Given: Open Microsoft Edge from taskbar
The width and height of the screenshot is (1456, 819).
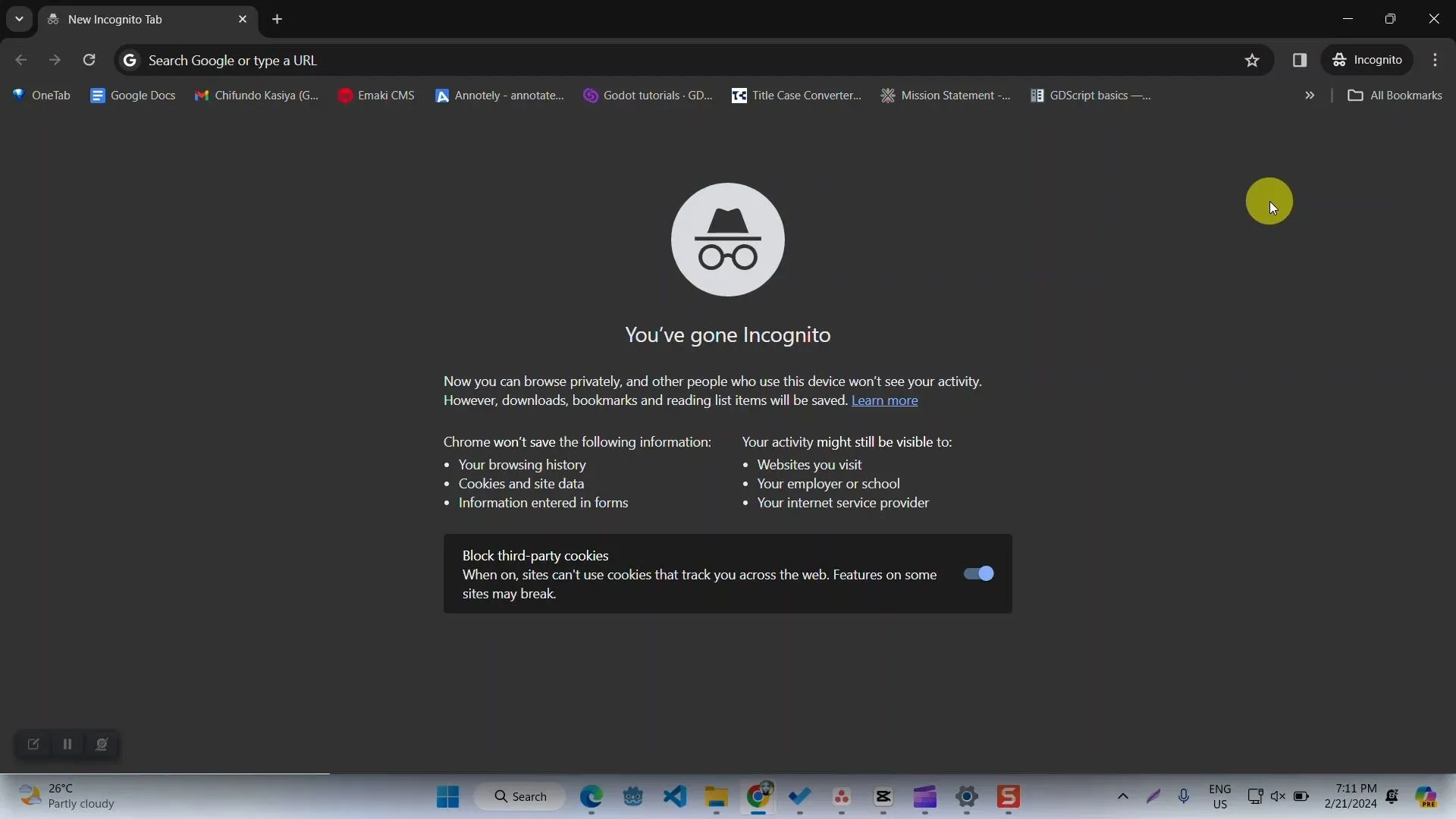Looking at the screenshot, I should point(591,797).
